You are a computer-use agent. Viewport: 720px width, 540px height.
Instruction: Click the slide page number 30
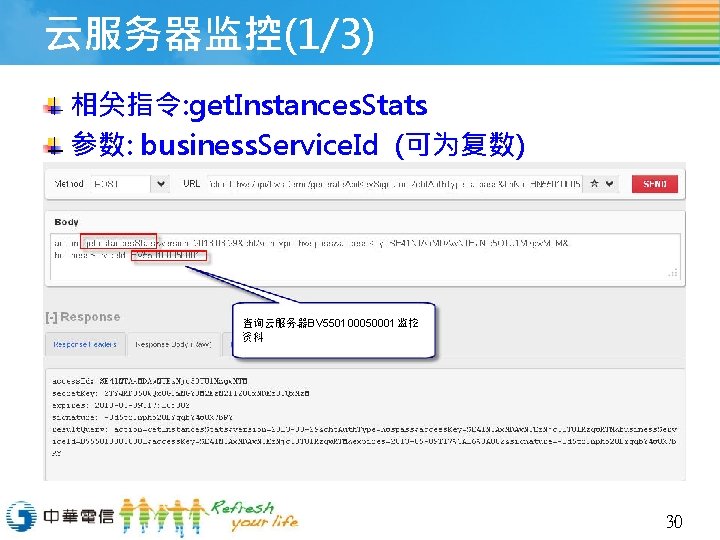(674, 521)
